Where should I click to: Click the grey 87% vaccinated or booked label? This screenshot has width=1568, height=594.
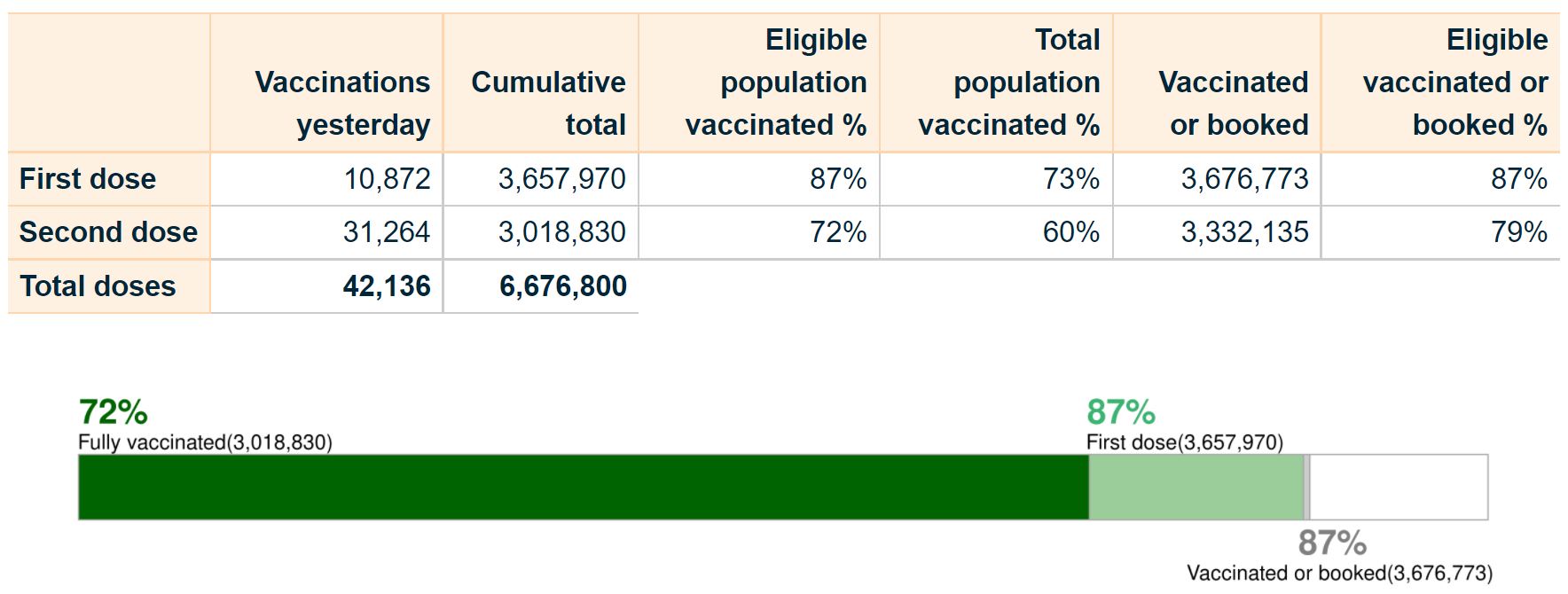1332,543
